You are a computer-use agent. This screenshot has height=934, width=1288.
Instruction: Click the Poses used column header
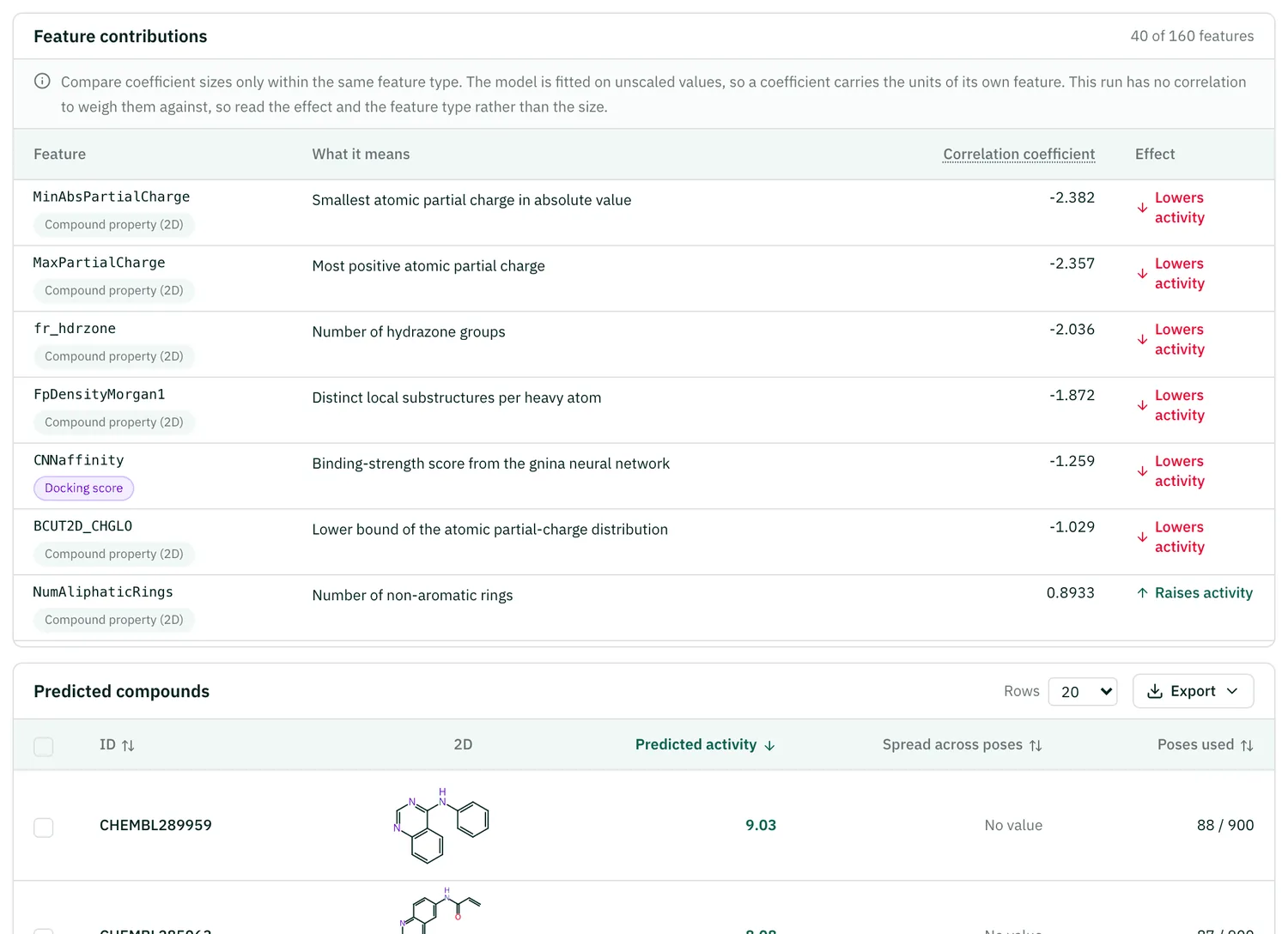1195,744
